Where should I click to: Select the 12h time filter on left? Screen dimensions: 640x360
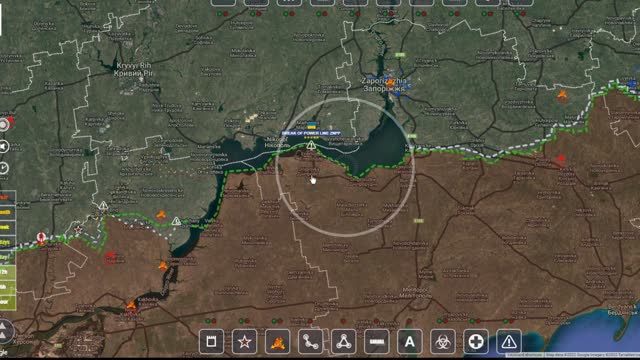[7, 272]
